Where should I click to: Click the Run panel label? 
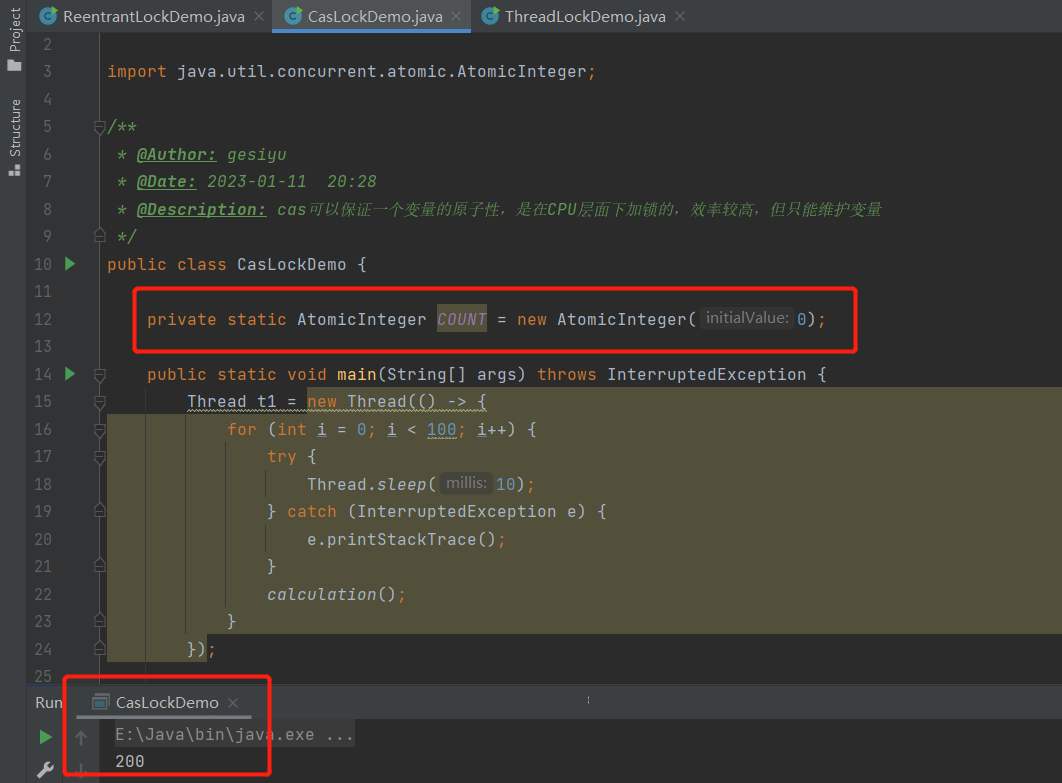pyautogui.click(x=49, y=702)
